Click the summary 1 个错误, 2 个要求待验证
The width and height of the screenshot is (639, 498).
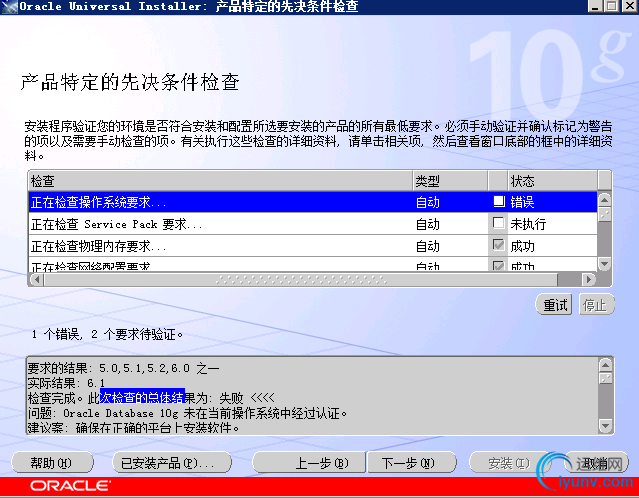point(107,335)
